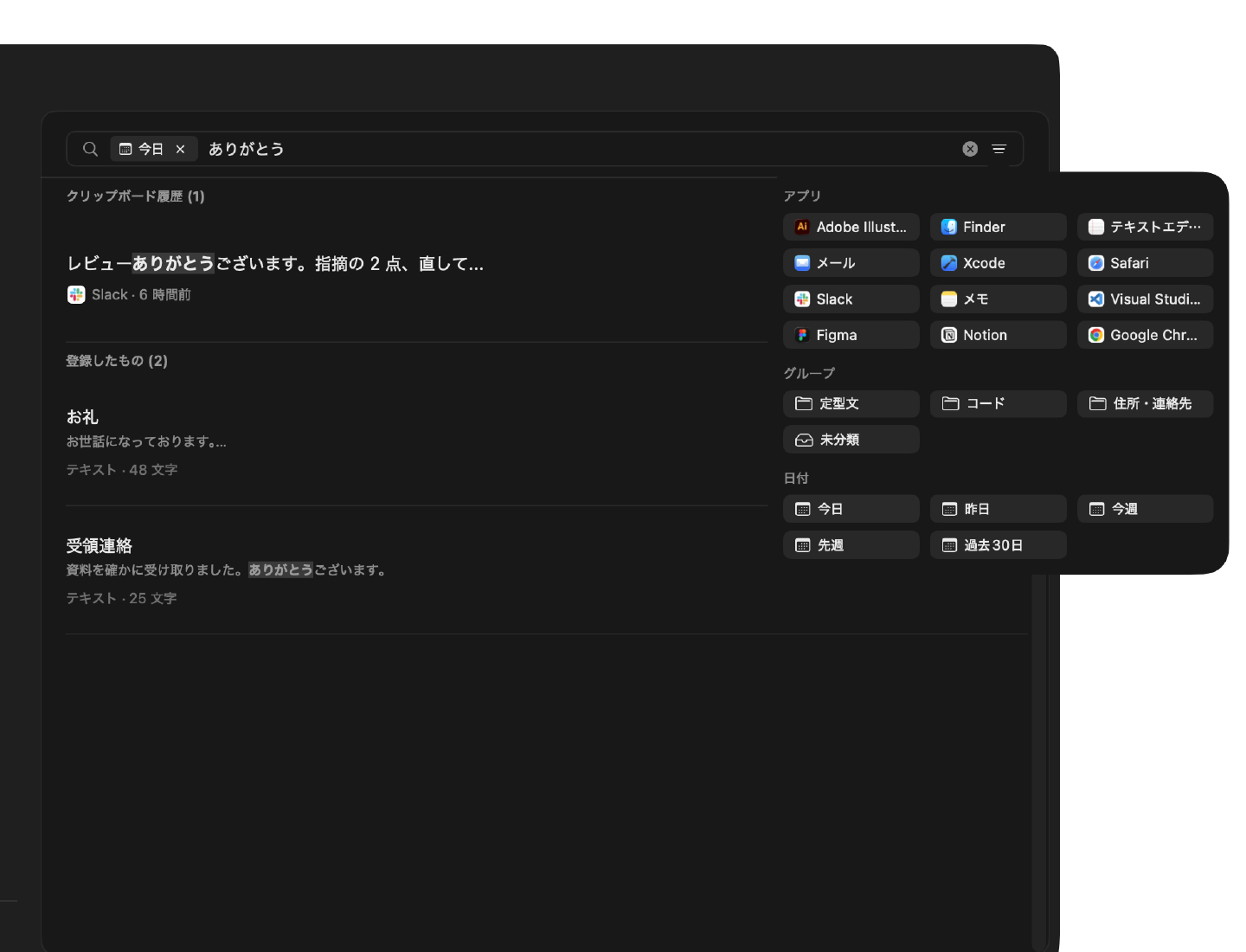Filter by Figma app
This screenshot has height=952, width=1246.
(x=851, y=335)
